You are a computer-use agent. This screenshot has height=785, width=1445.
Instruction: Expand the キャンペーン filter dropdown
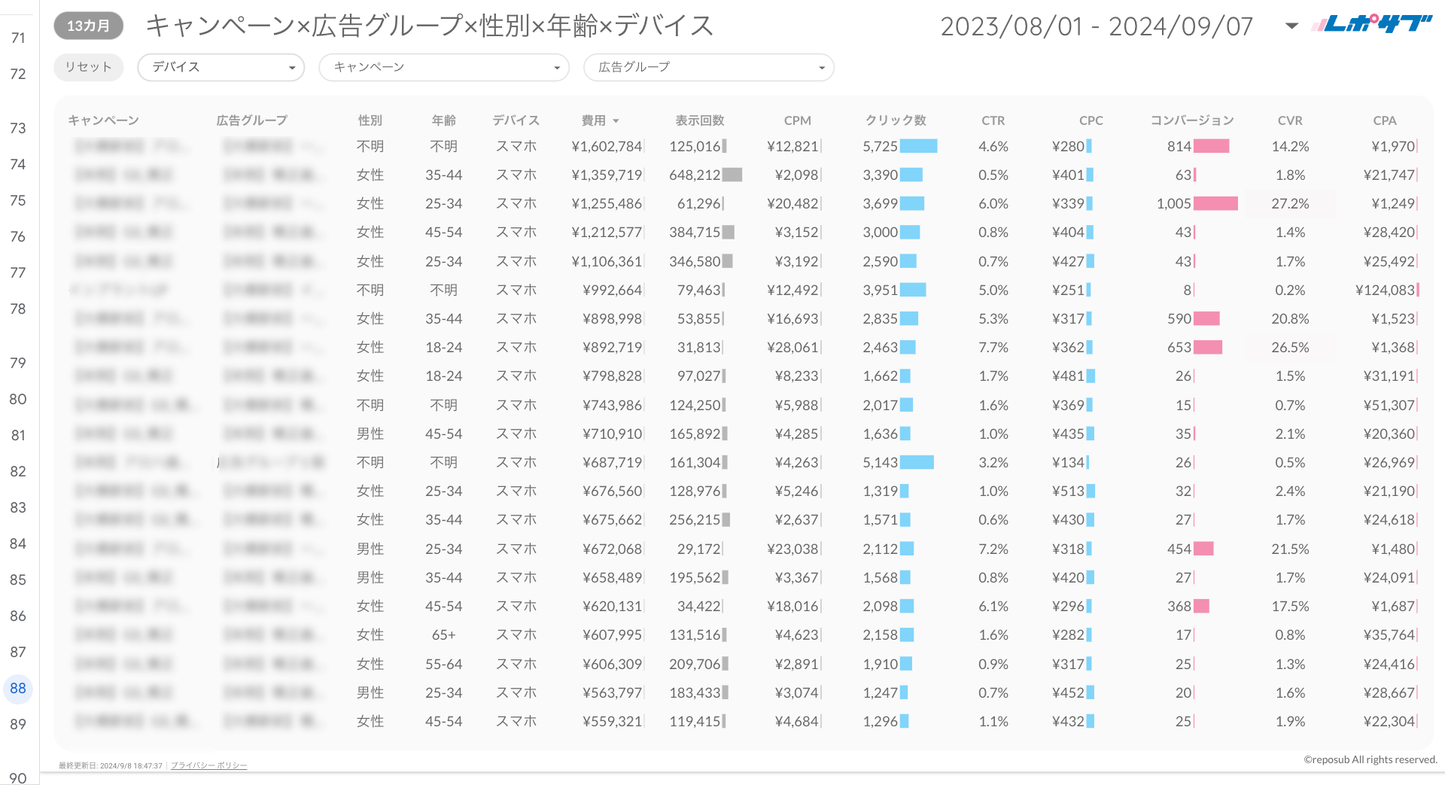tap(443, 67)
